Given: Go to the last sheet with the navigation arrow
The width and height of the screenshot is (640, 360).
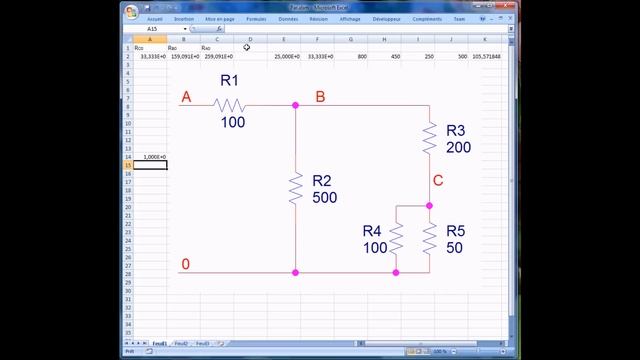Looking at the screenshot, I should pos(144,344).
